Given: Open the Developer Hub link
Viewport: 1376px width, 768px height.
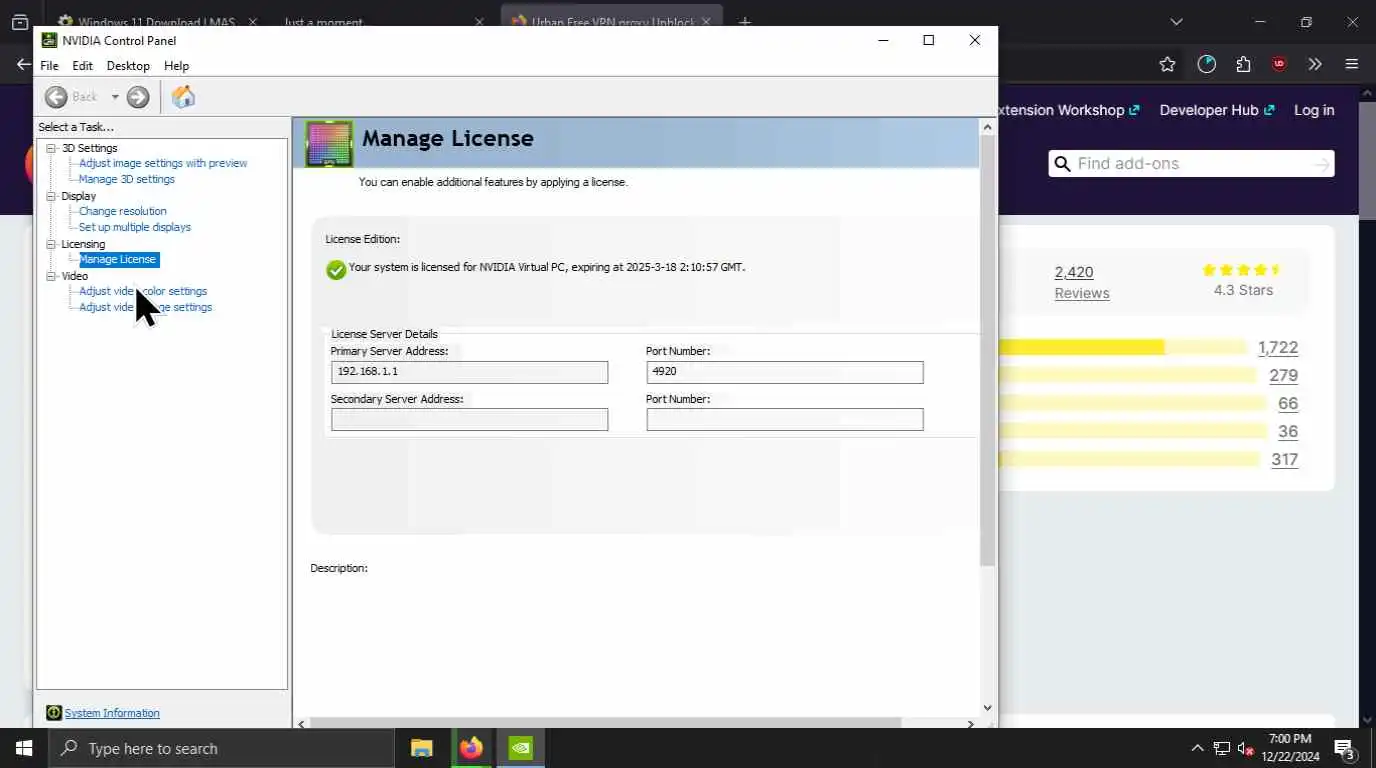Looking at the screenshot, I should tap(1217, 110).
